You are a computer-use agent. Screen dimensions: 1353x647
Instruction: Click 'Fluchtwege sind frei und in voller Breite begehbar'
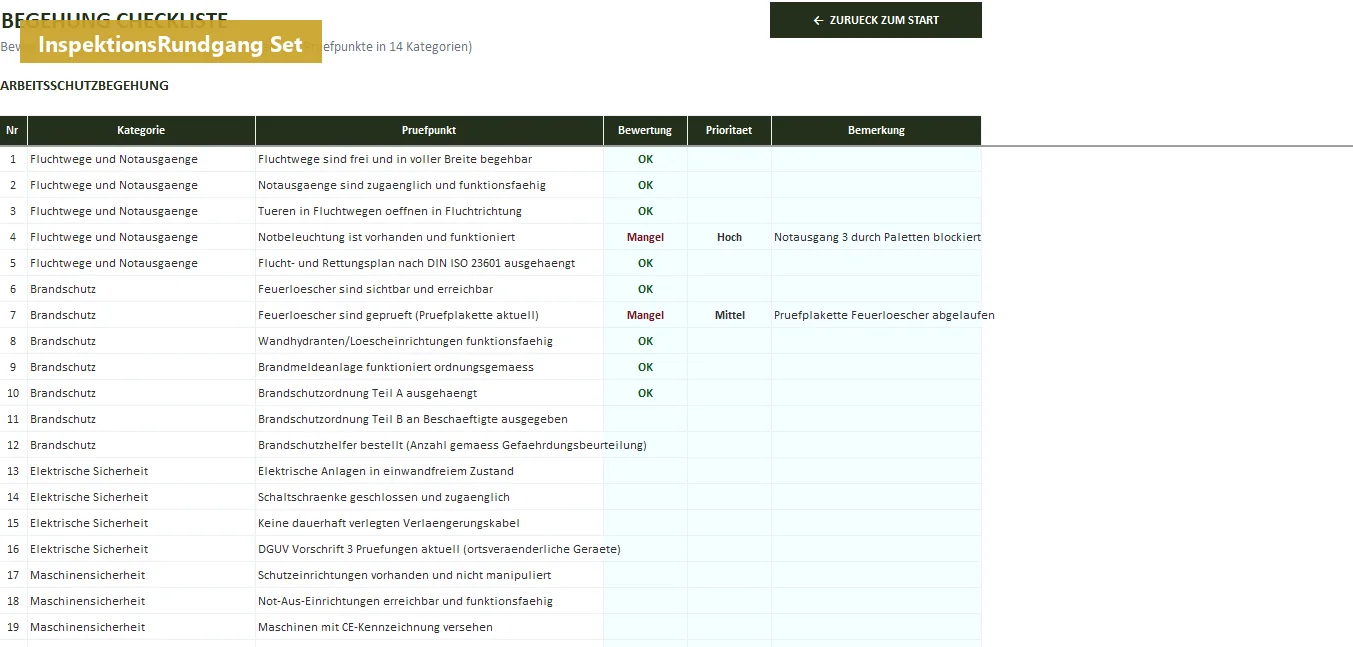[x=395, y=159]
